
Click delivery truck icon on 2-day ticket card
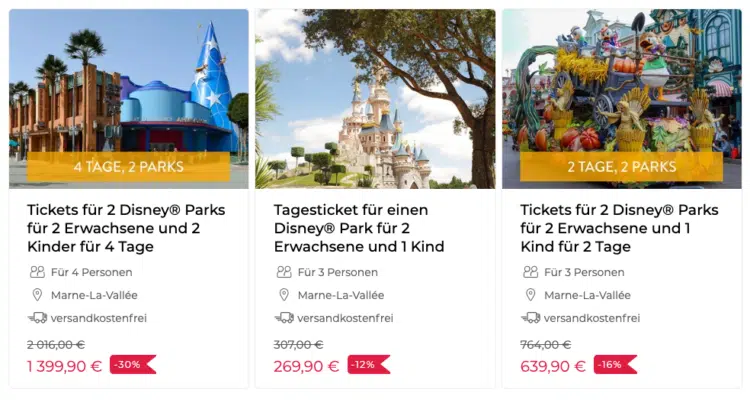click(531, 318)
